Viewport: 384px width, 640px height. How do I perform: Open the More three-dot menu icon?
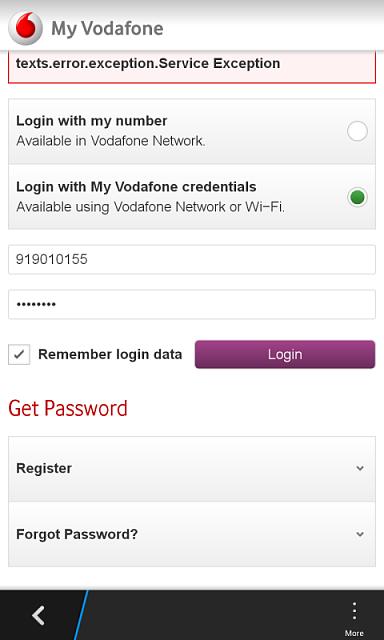click(x=354, y=611)
